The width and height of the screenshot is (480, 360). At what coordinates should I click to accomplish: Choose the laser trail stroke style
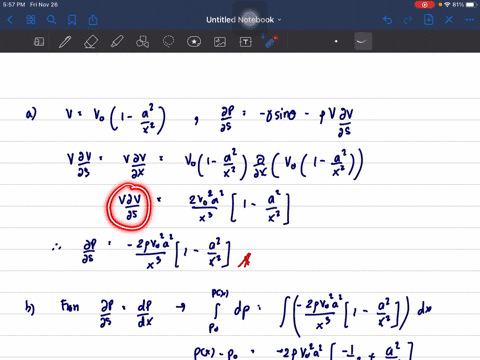click(x=363, y=41)
